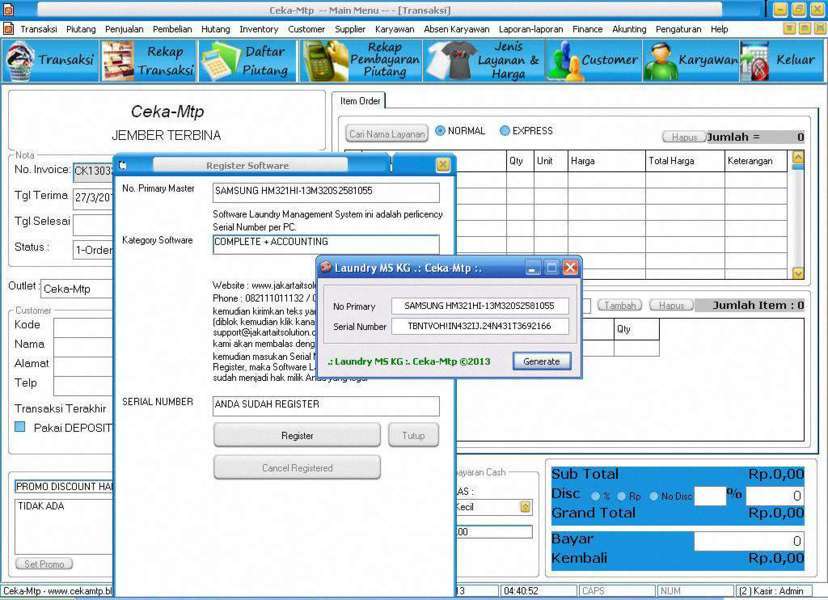The image size is (828, 600).
Task: Click the Bayar amount field
Action: pyautogui.click(x=749, y=541)
